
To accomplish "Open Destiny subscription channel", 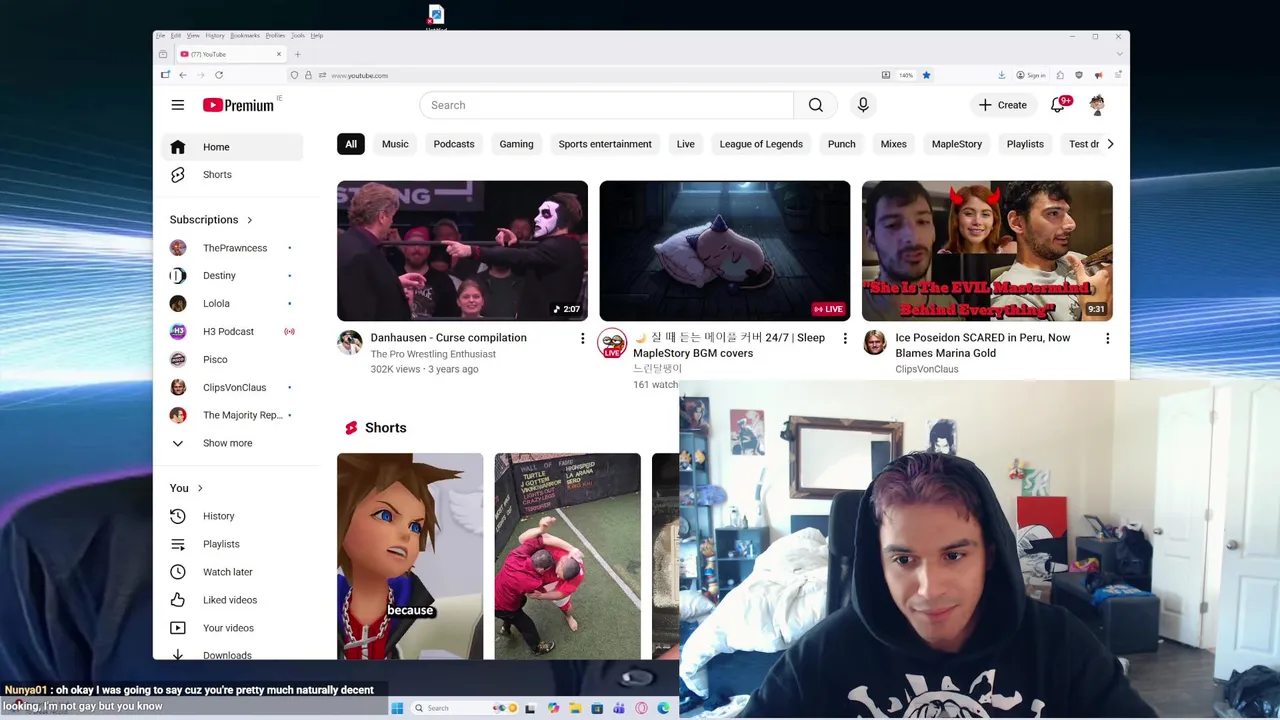I will point(232,276).
